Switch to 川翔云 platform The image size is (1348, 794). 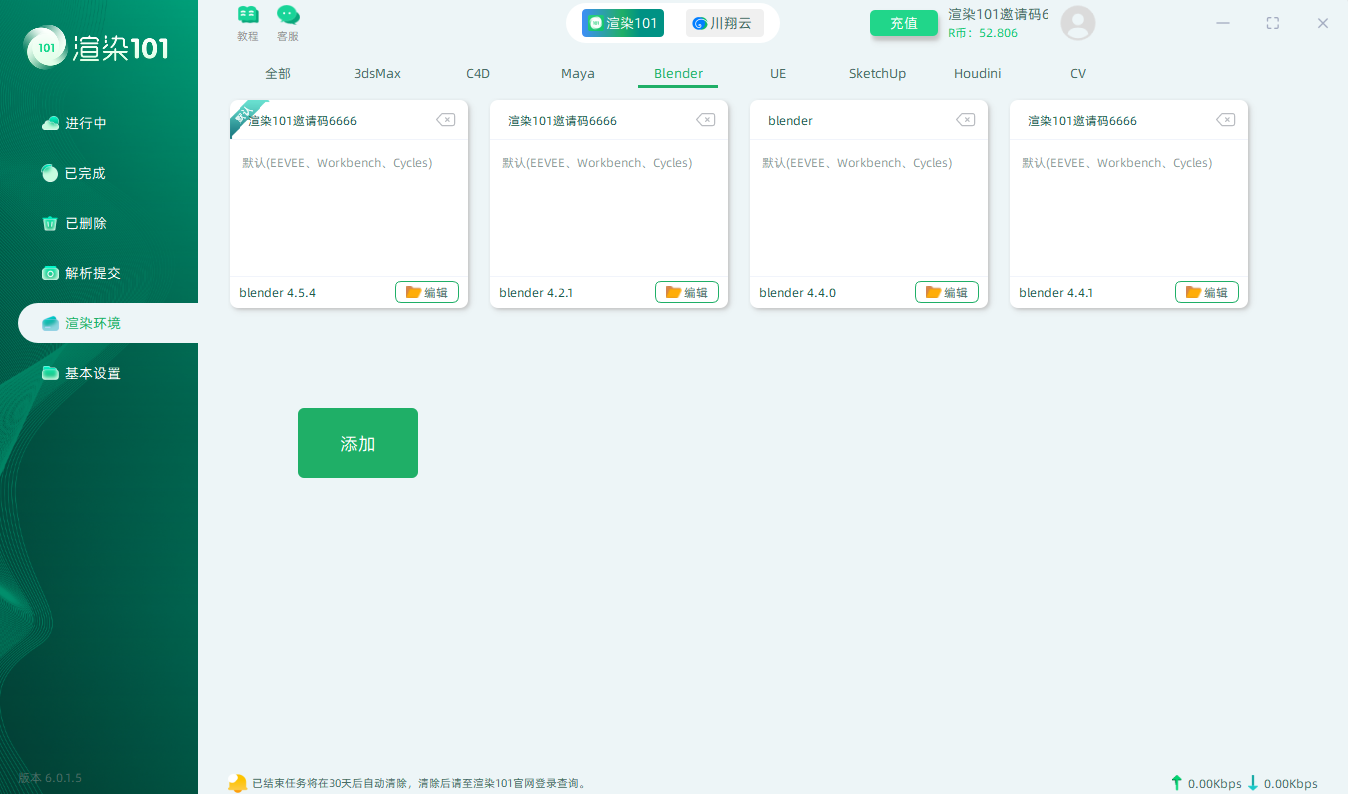point(725,23)
